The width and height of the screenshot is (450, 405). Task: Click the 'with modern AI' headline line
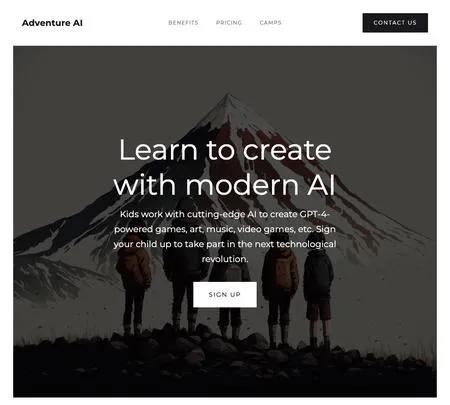point(224,184)
